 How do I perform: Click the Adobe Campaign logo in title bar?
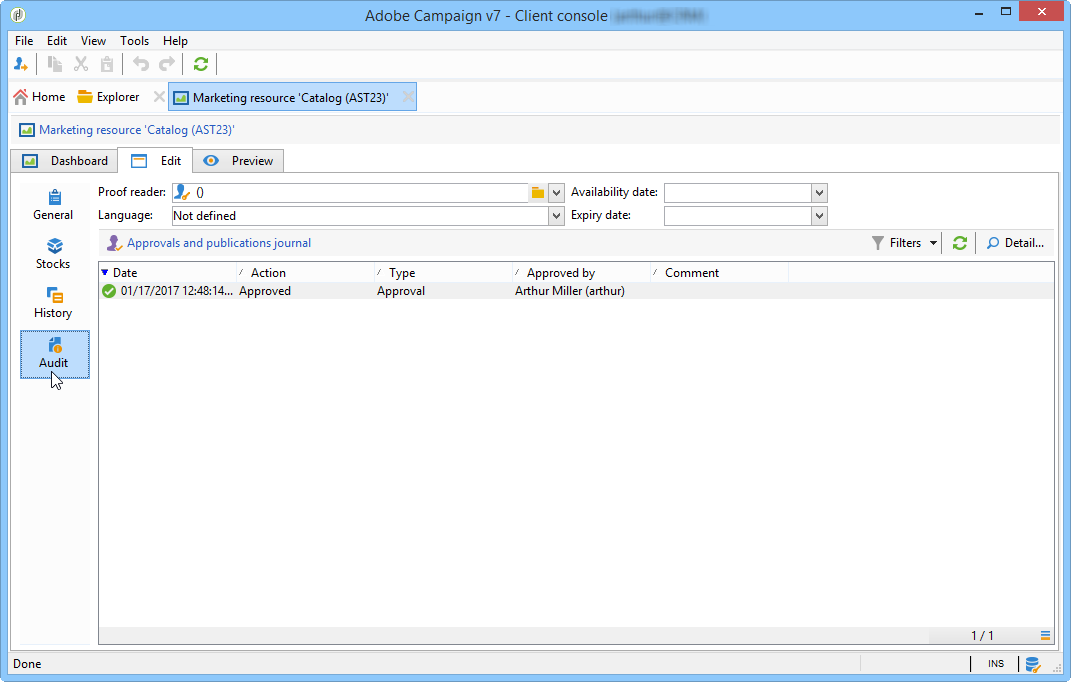point(18,15)
